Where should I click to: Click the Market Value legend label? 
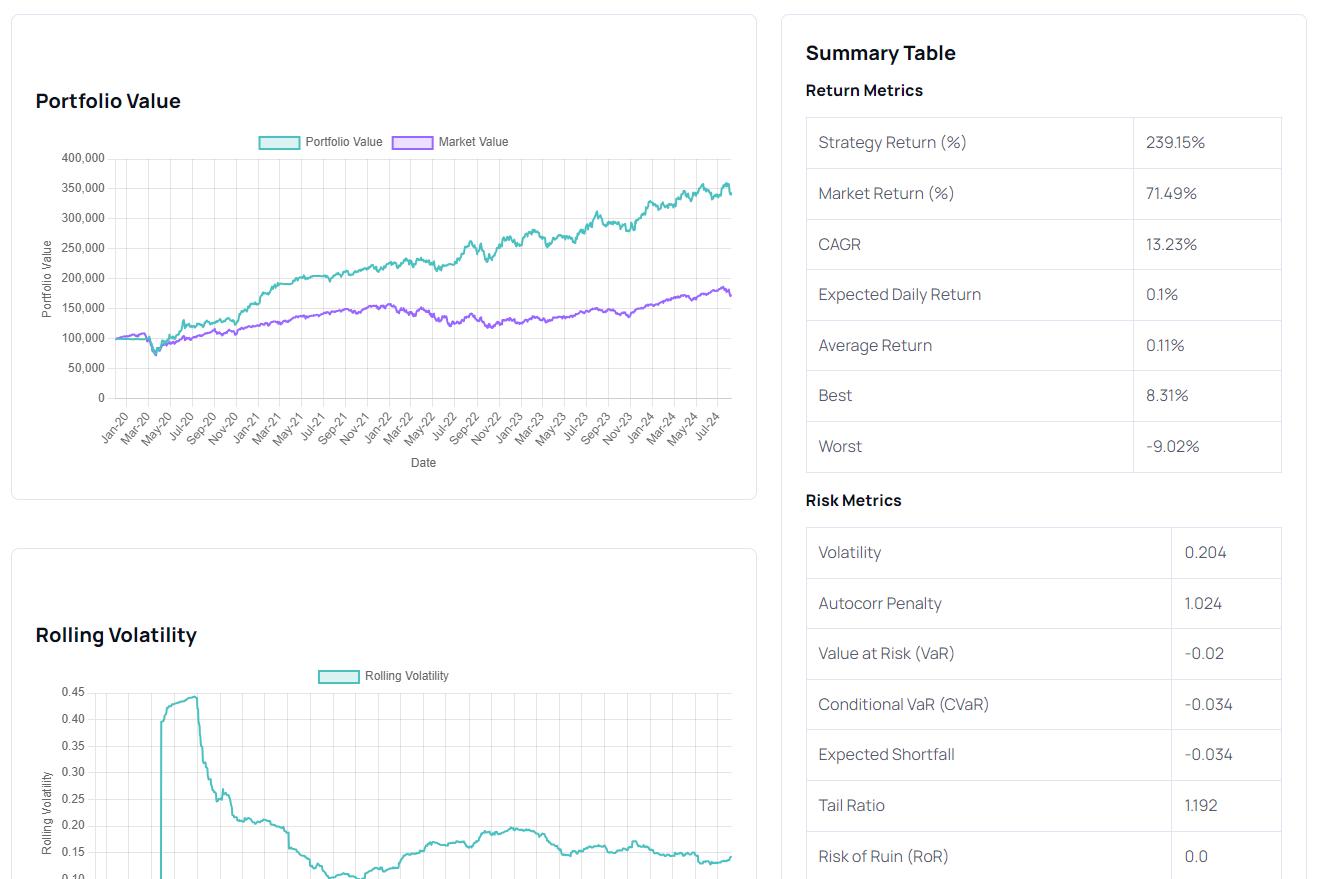click(473, 142)
